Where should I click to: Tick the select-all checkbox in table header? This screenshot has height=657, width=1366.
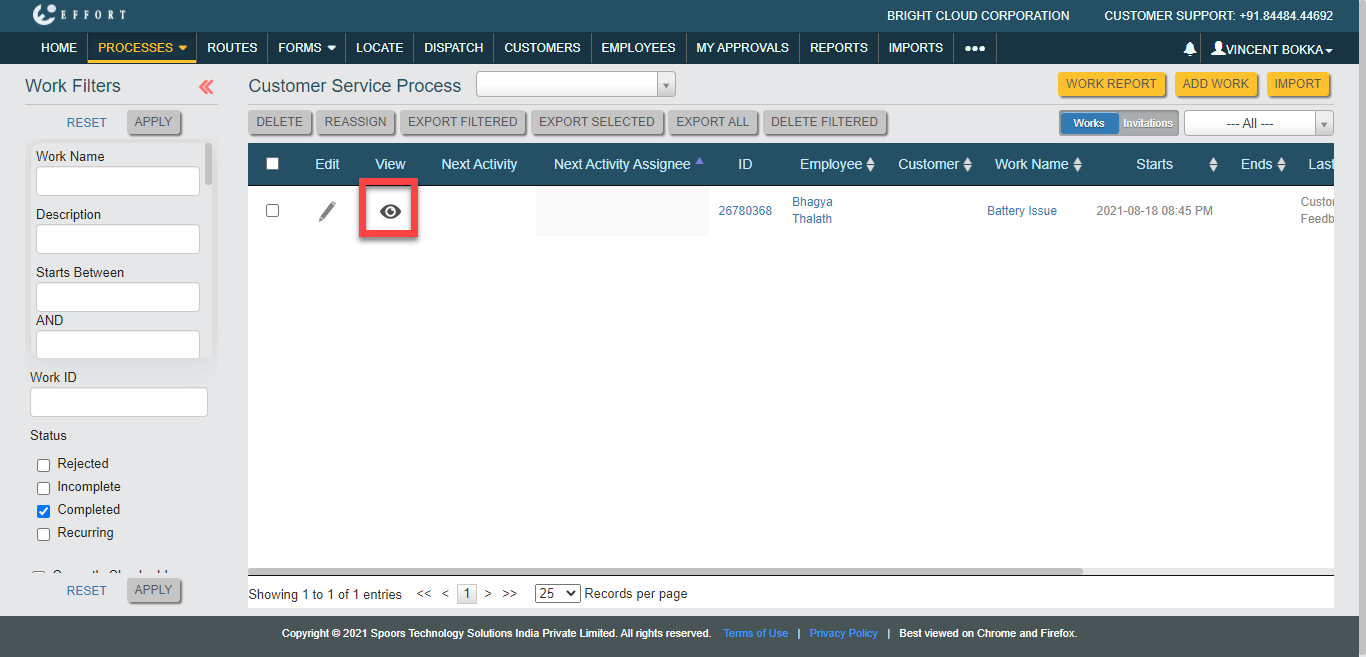[x=272, y=164]
